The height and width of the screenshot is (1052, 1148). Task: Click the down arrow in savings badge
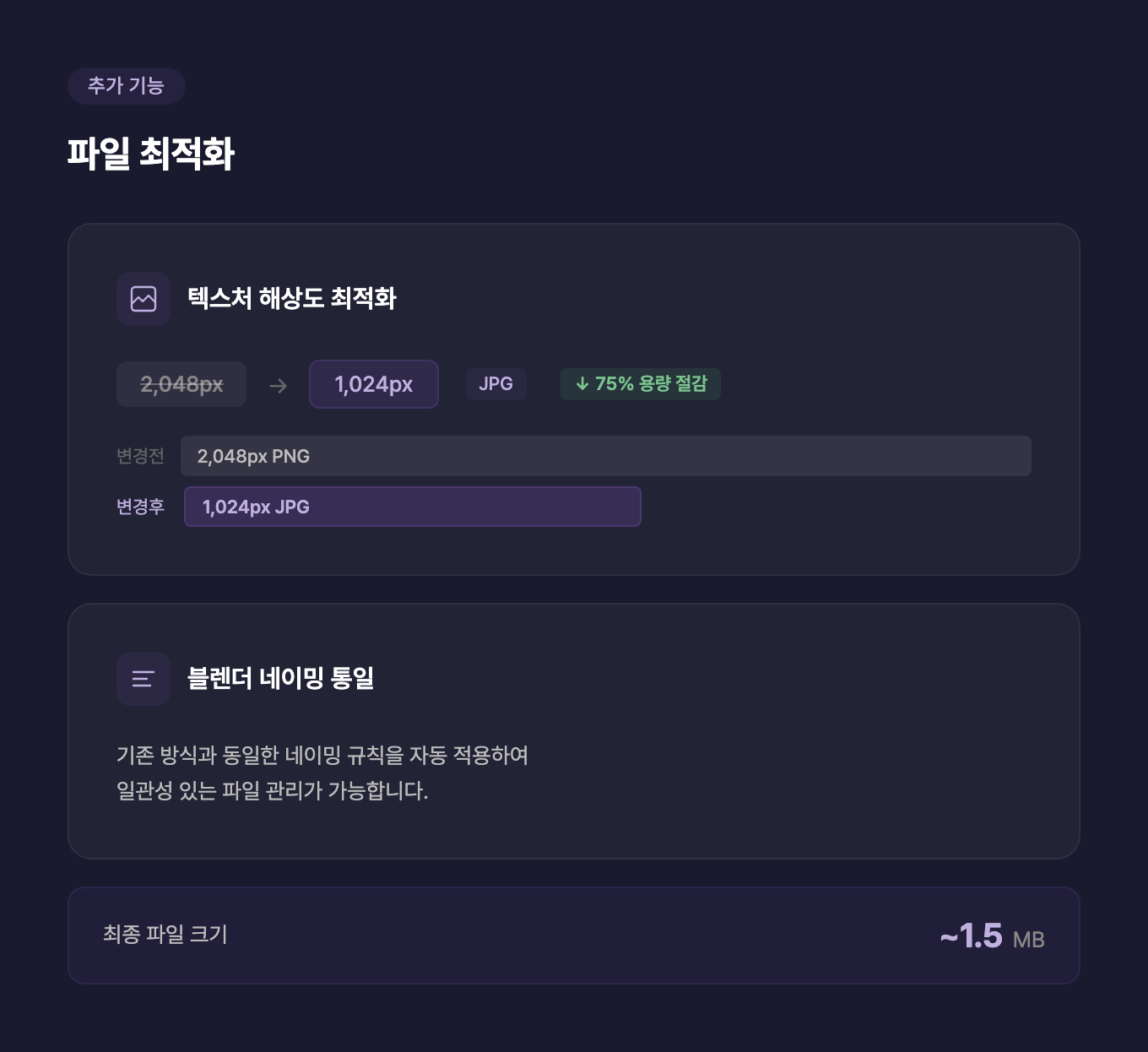pos(582,384)
